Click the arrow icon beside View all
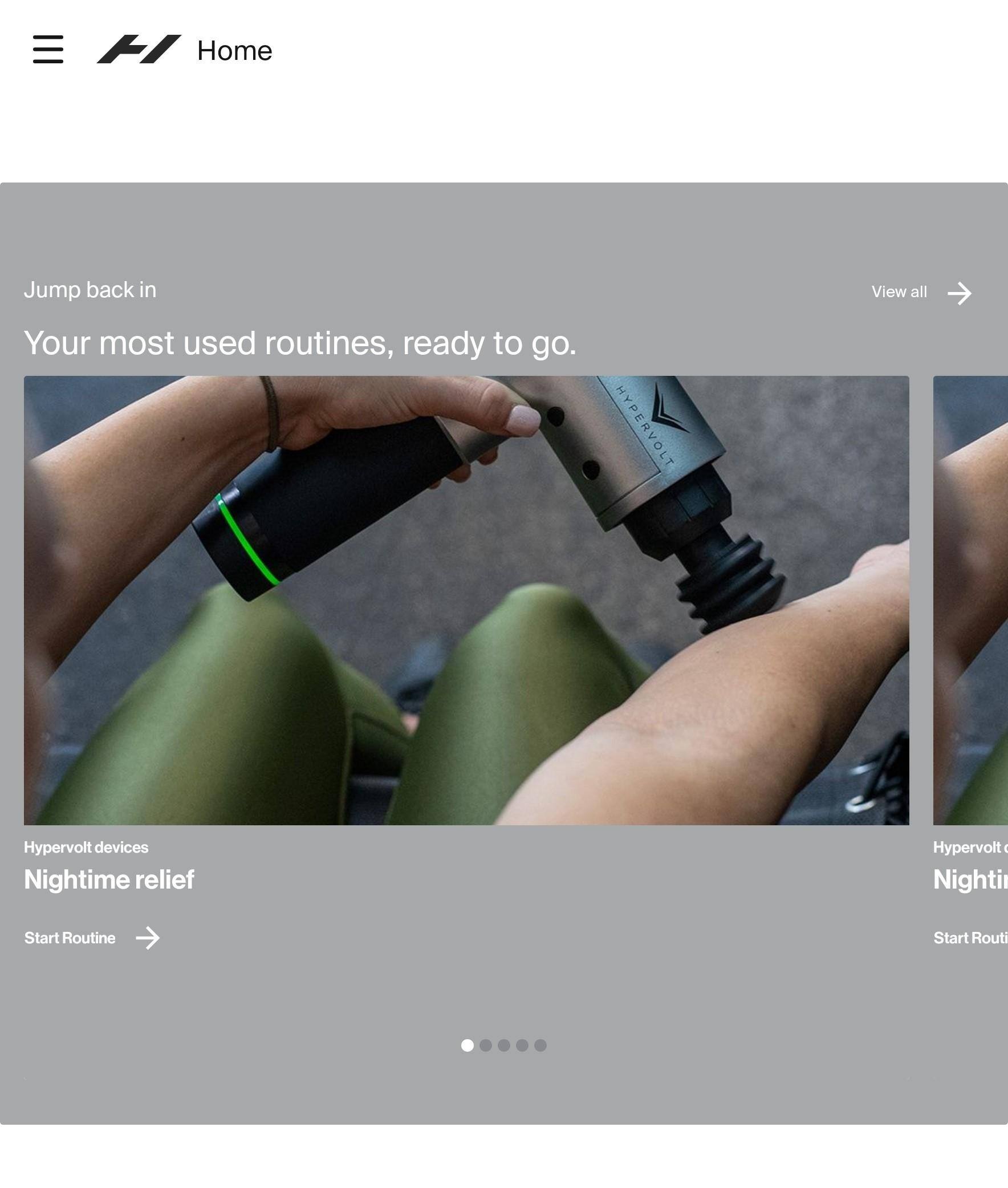1008x1188 pixels. [959, 293]
